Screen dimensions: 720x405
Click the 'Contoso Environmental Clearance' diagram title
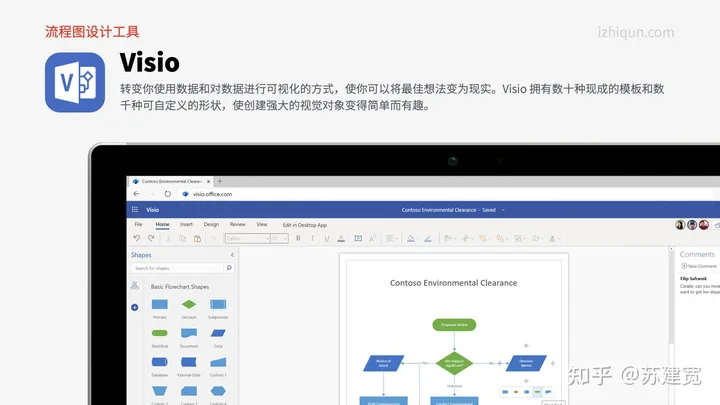coord(454,283)
